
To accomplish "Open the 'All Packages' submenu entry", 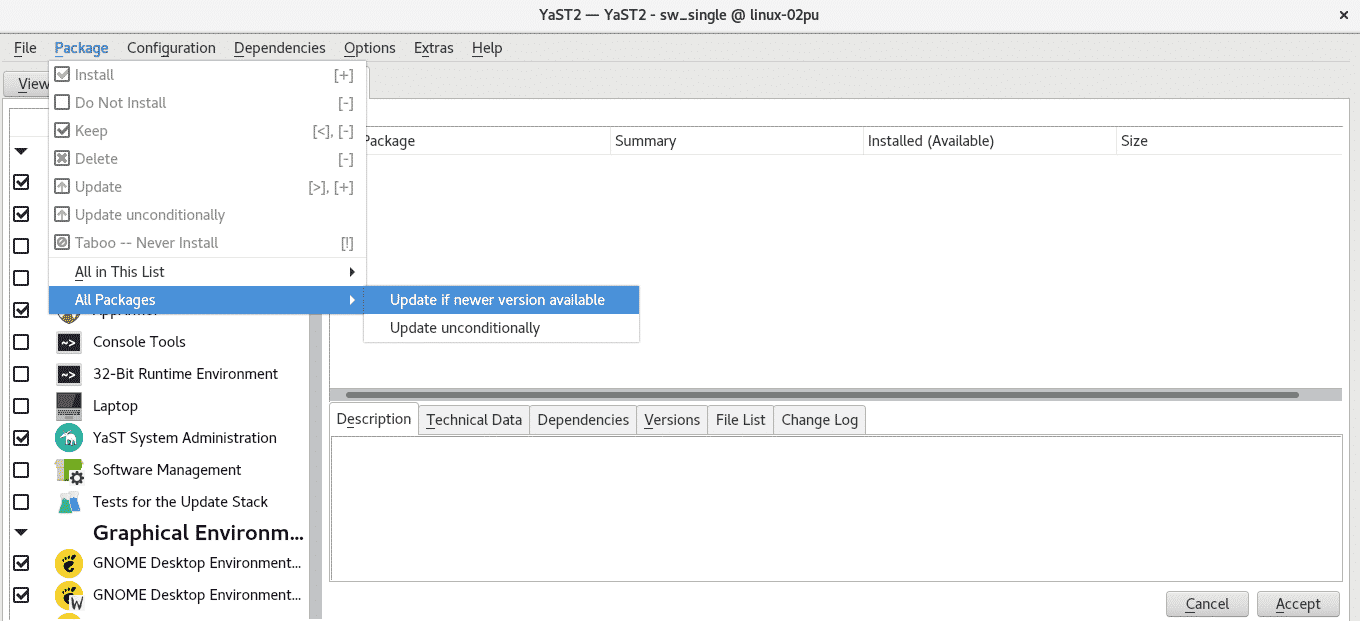I will [208, 300].
